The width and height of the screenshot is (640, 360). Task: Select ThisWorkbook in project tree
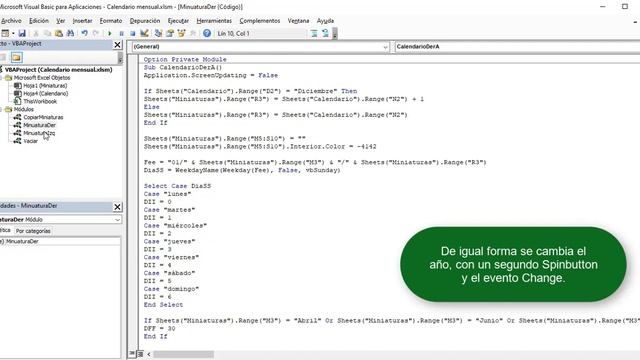40,101
